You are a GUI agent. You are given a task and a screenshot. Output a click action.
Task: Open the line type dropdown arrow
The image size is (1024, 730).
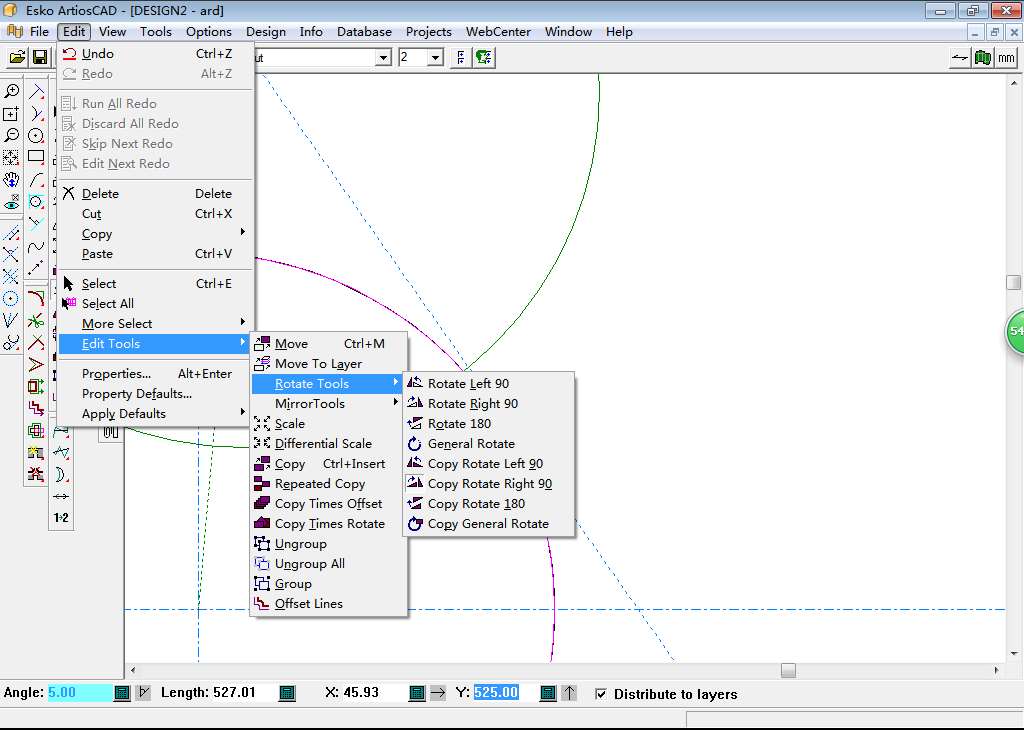382,58
